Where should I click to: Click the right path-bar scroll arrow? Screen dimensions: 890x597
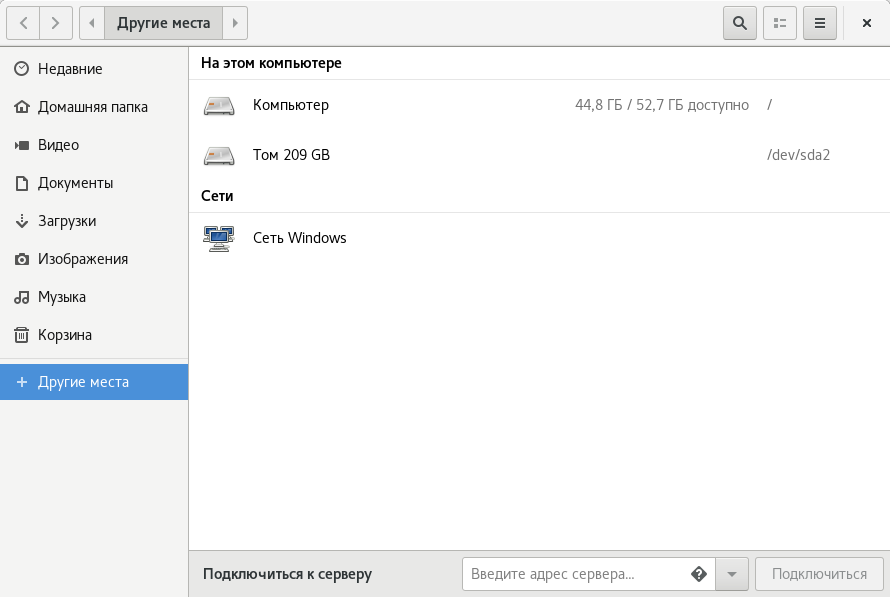pyautogui.click(x=235, y=23)
